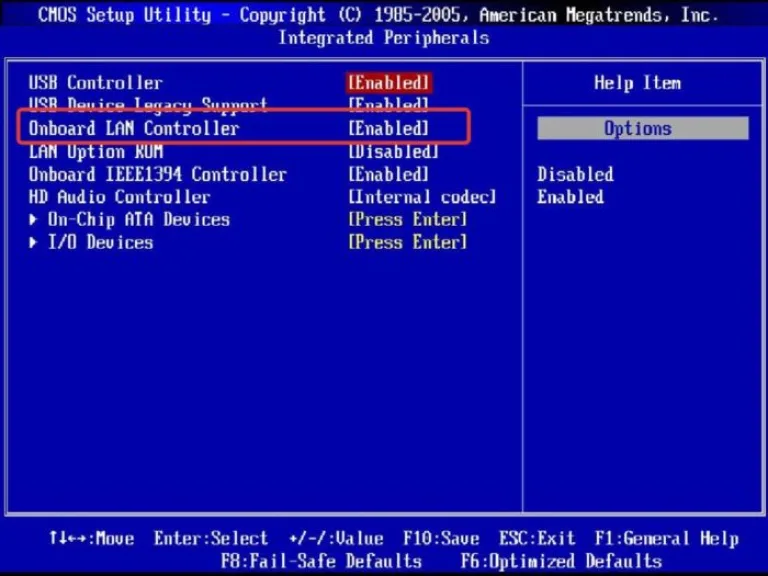Screen dimensions: 768x576
Task: Change the Internal codec audio value
Action: pyautogui.click(x=422, y=197)
